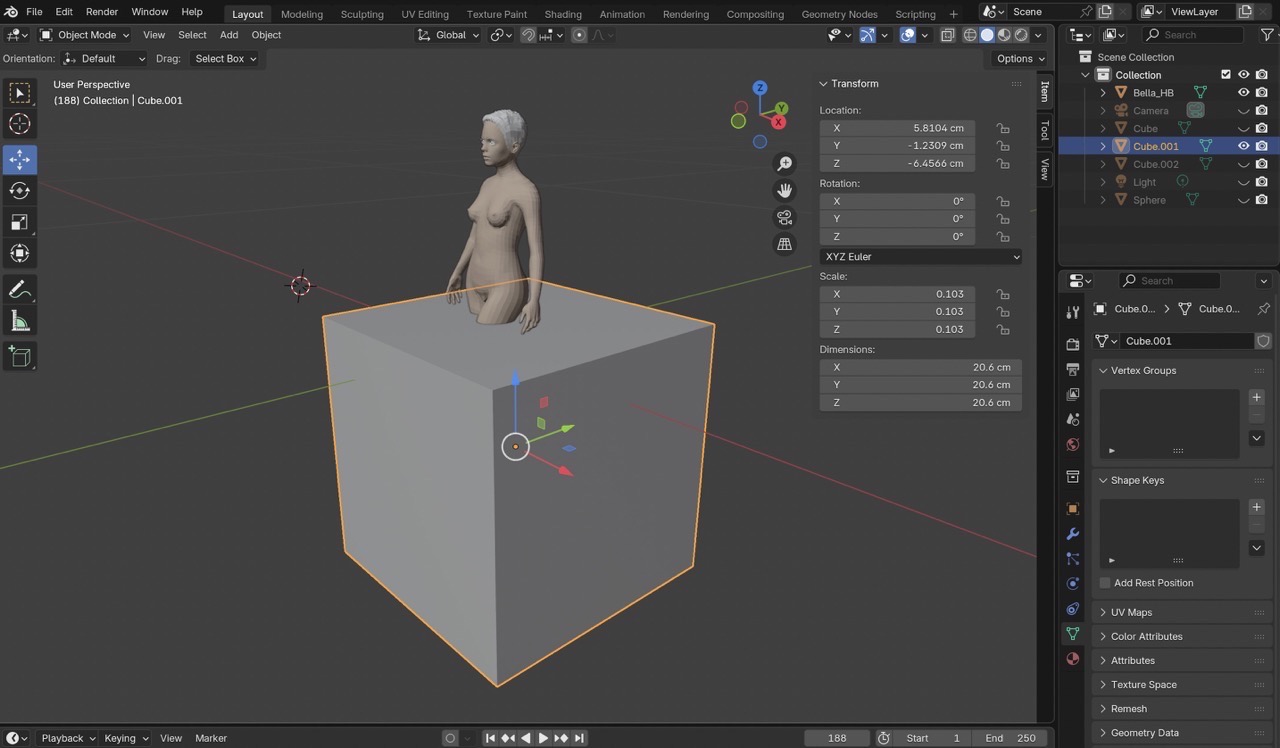Select the Add Cube tool
This screenshot has height=748, width=1280.
tap(20, 356)
